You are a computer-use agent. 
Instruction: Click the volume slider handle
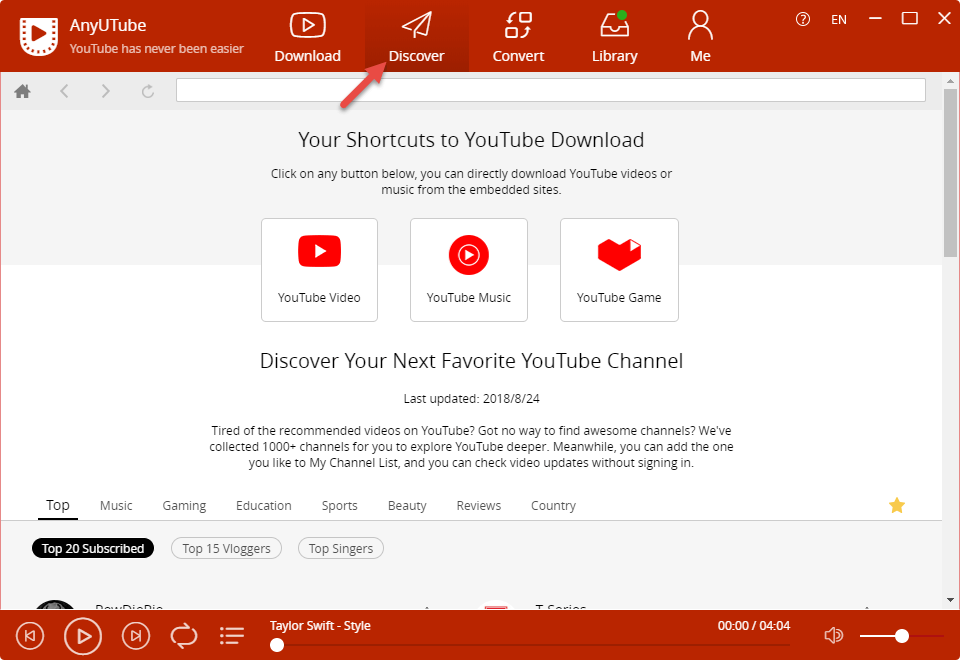[x=901, y=636]
